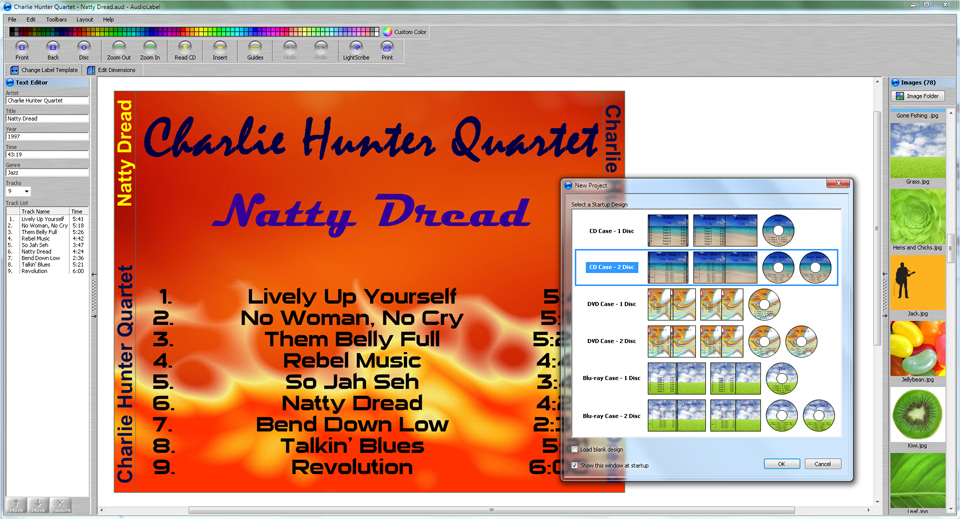Close the New Project dialog
This screenshot has height=519, width=960.
pos(838,183)
